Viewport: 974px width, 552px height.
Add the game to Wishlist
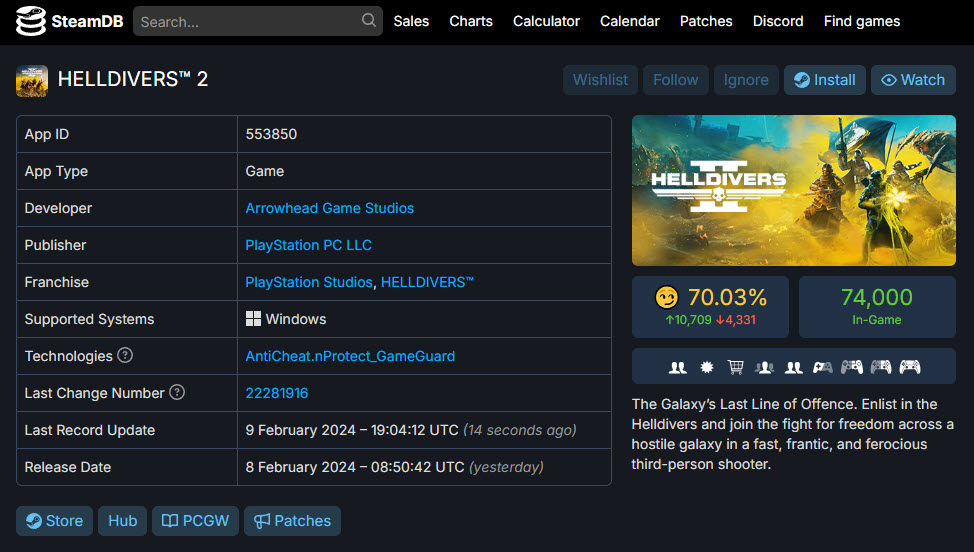pyautogui.click(x=600, y=80)
